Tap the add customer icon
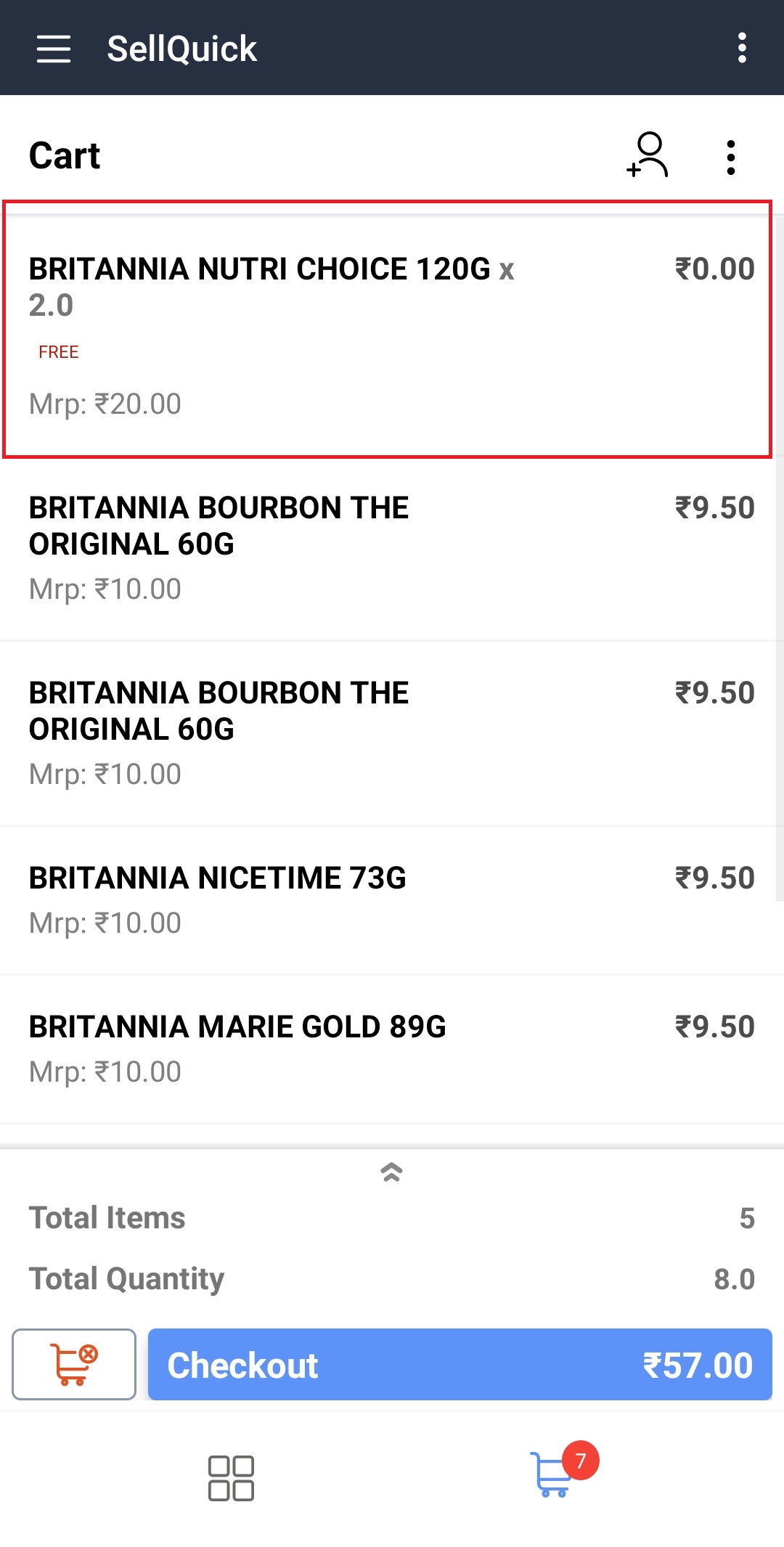The width and height of the screenshot is (784, 1547). click(648, 155)
